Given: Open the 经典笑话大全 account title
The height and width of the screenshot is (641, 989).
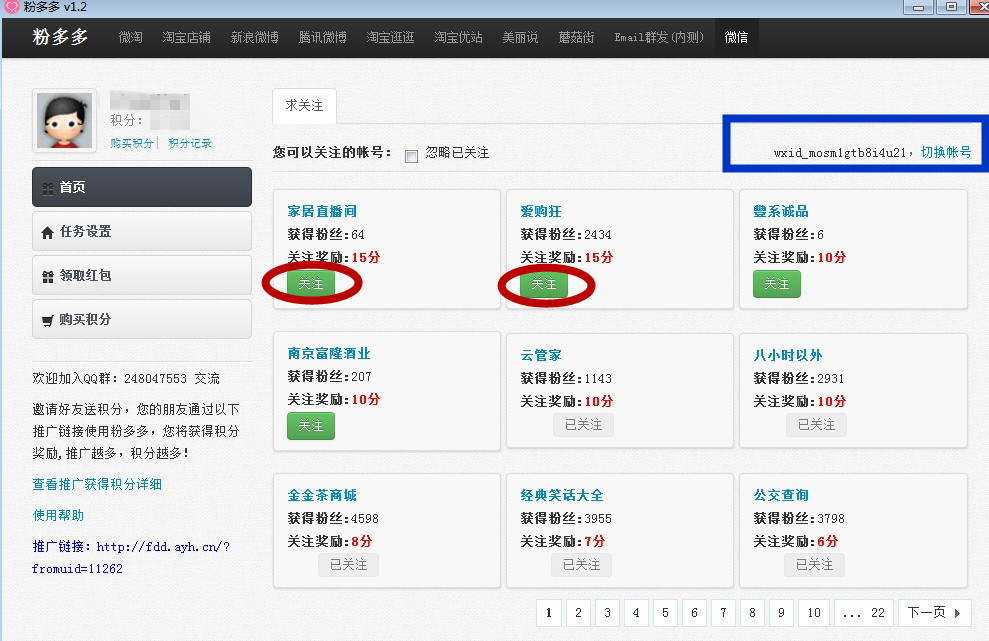Looking at the screenshot, I should (562, 495).
